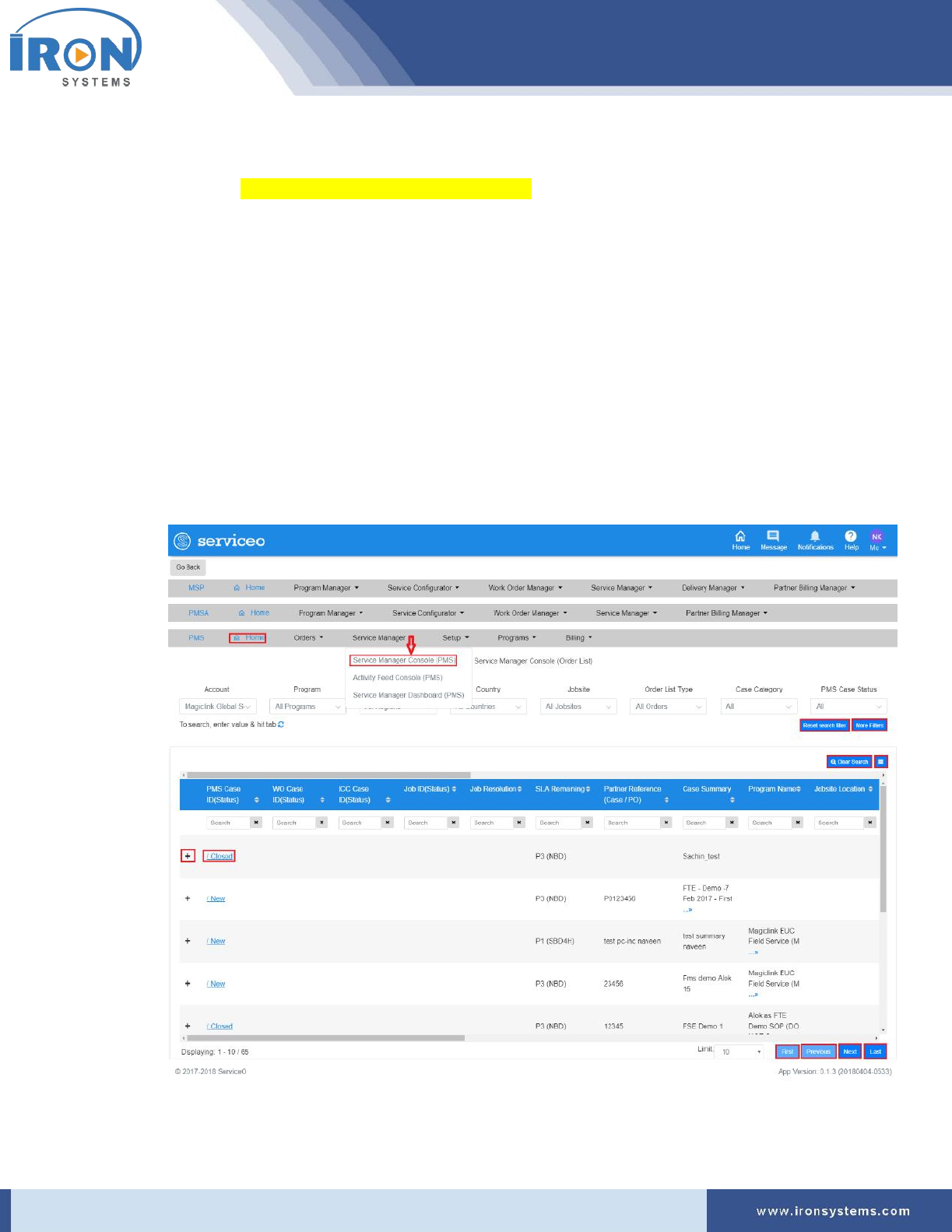Go to the Previous page

pos(818,1051)
